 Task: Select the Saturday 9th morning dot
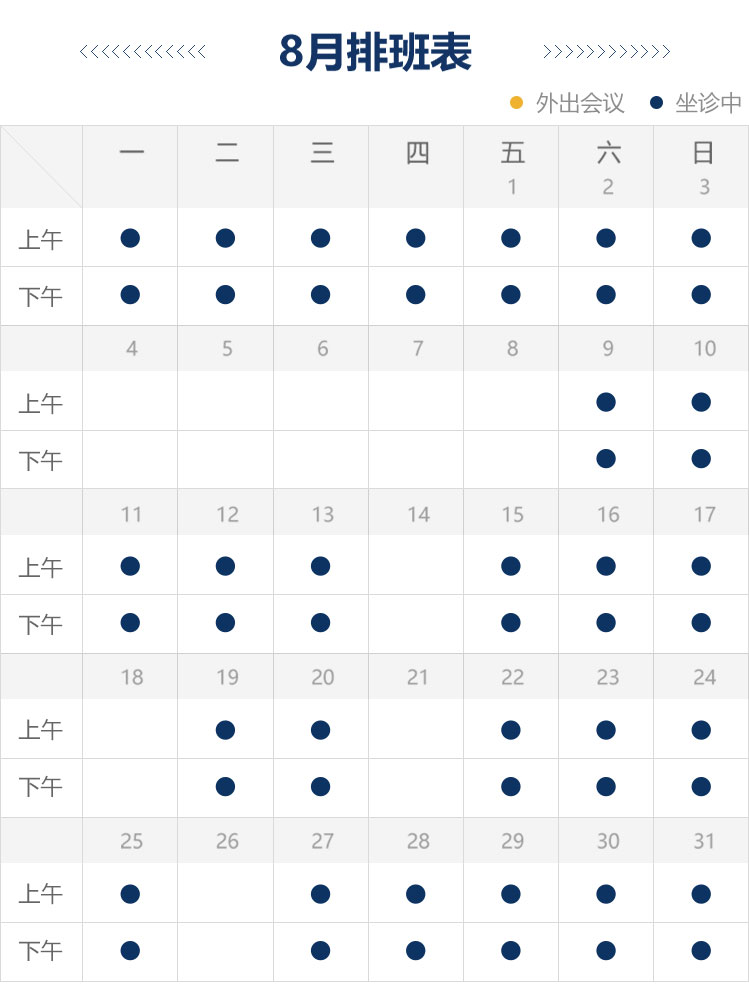(x=606, y=402)
